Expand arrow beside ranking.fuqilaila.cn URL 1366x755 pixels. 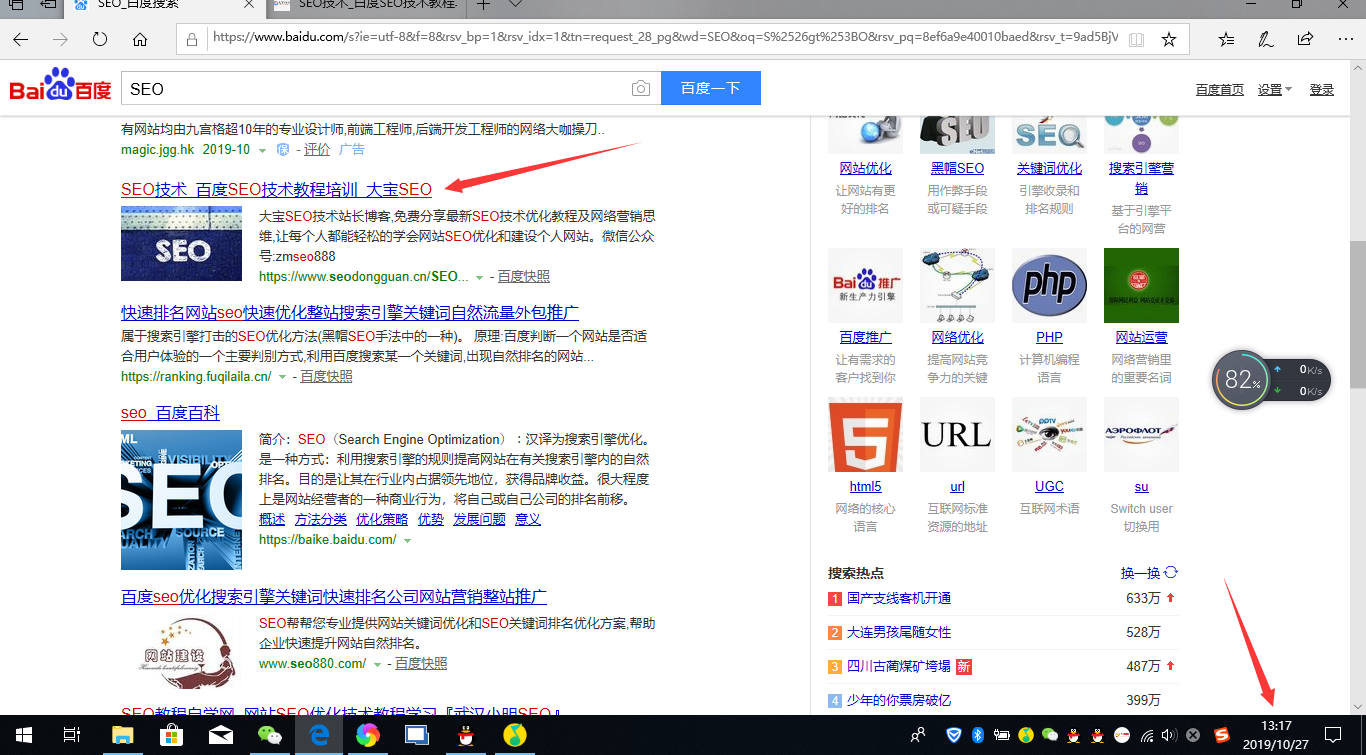[x=282, y=377]
